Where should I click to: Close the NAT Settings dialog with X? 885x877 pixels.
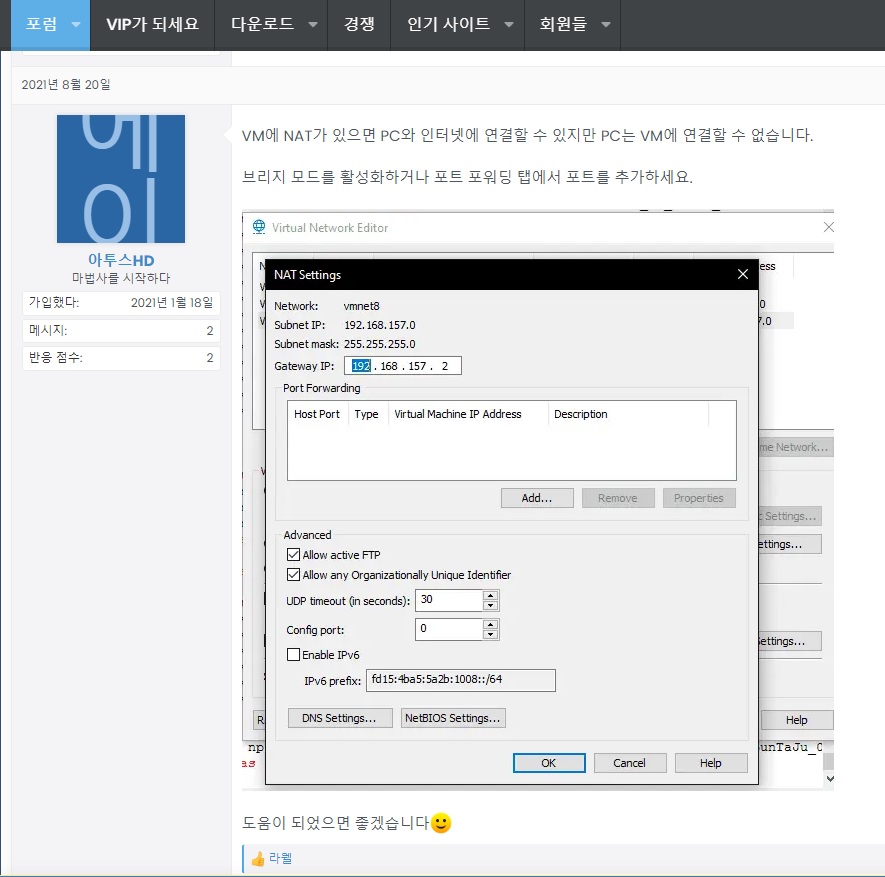click(743, 274)
